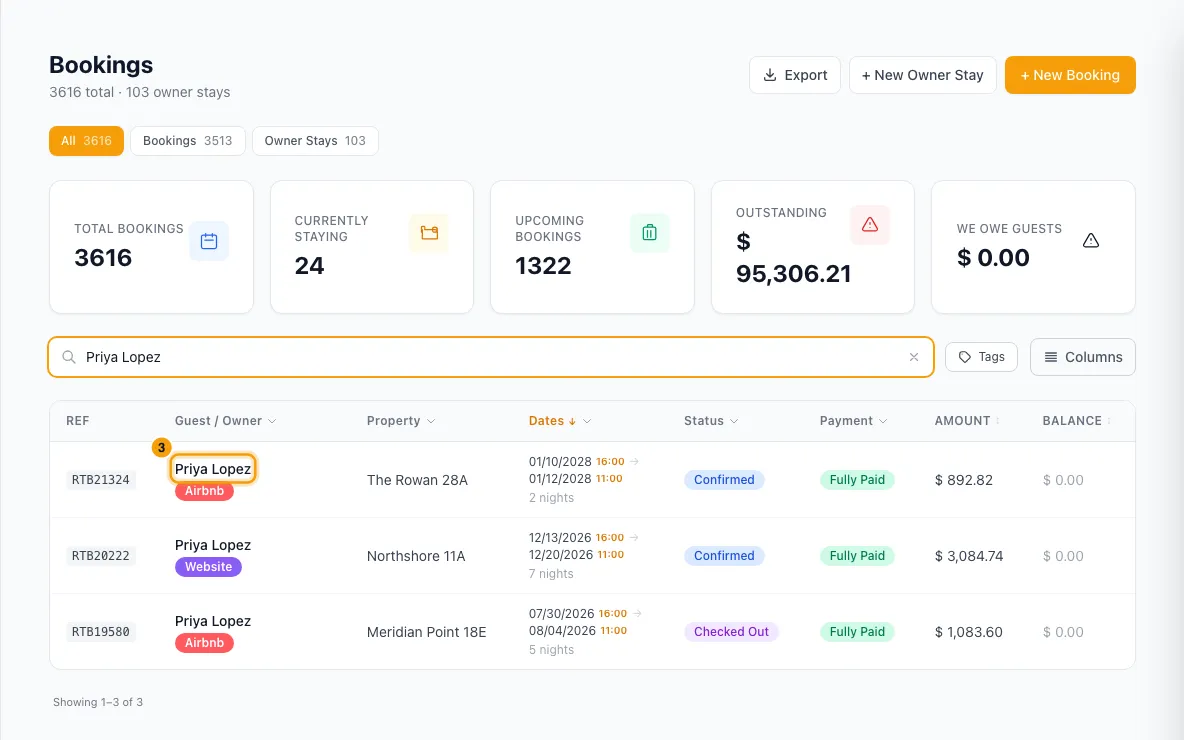Click the Upcoming Bookings 1322 value
Viewport: 1184px width, 740px height.
tap(543, 266)
